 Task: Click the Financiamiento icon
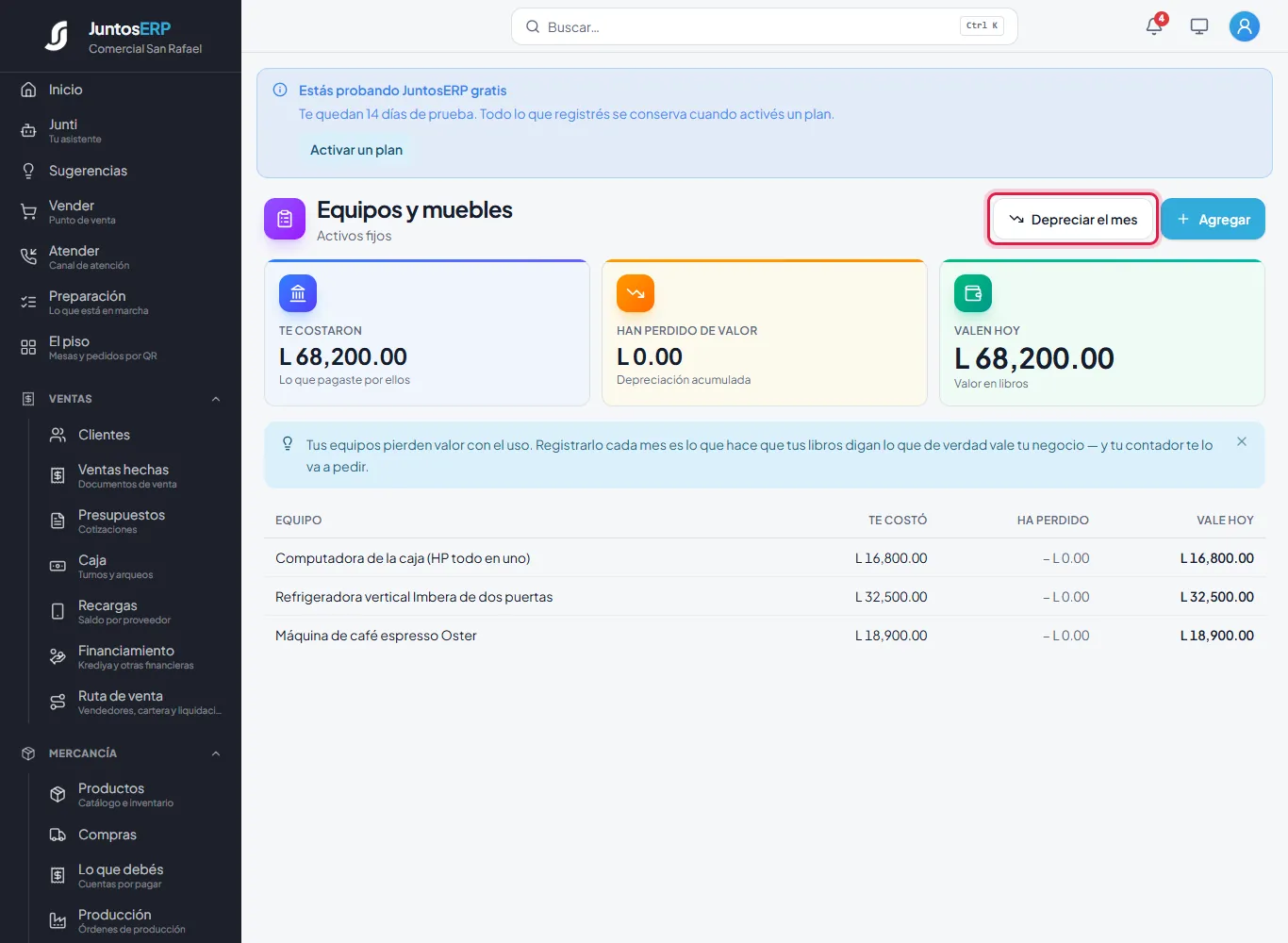tap(58, 657)
